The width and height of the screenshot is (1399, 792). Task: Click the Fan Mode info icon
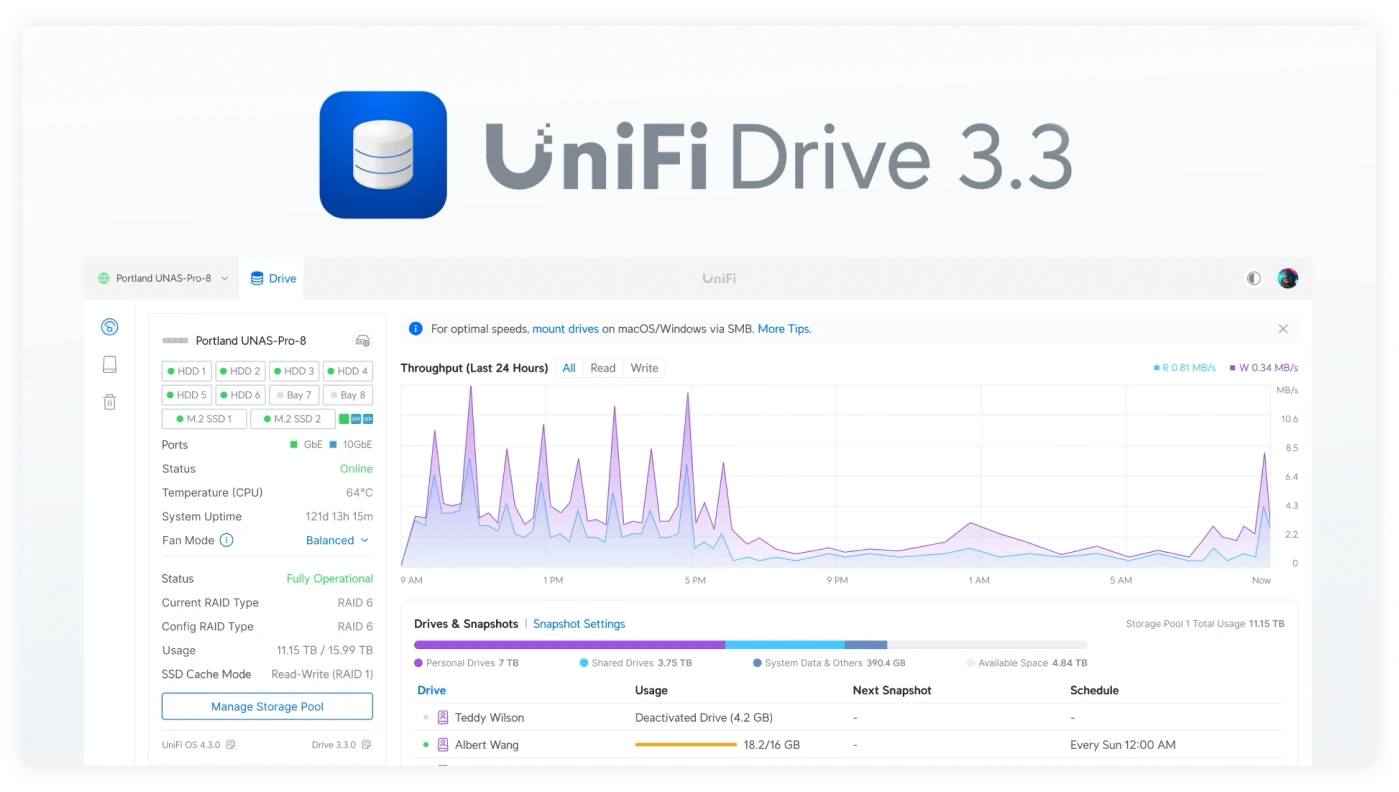pyautogui.click(x=226, y=540)
